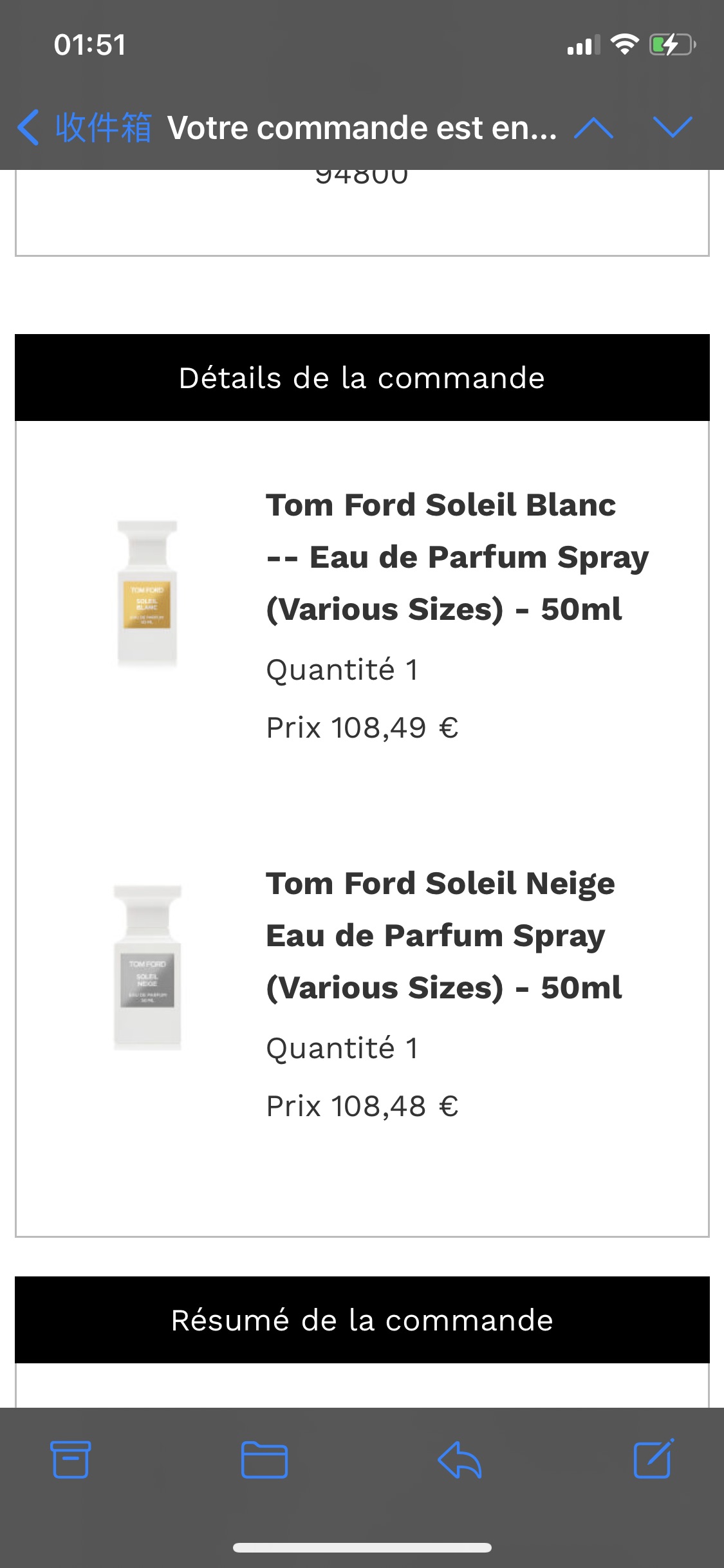Compose a new message with pencil icon
This screenshot has width=724, height=1568.
tap(654, 1458)
